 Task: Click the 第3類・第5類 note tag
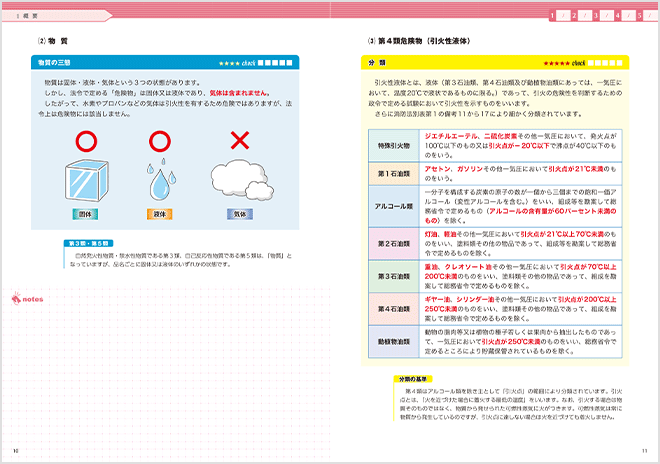pos(88,243)
